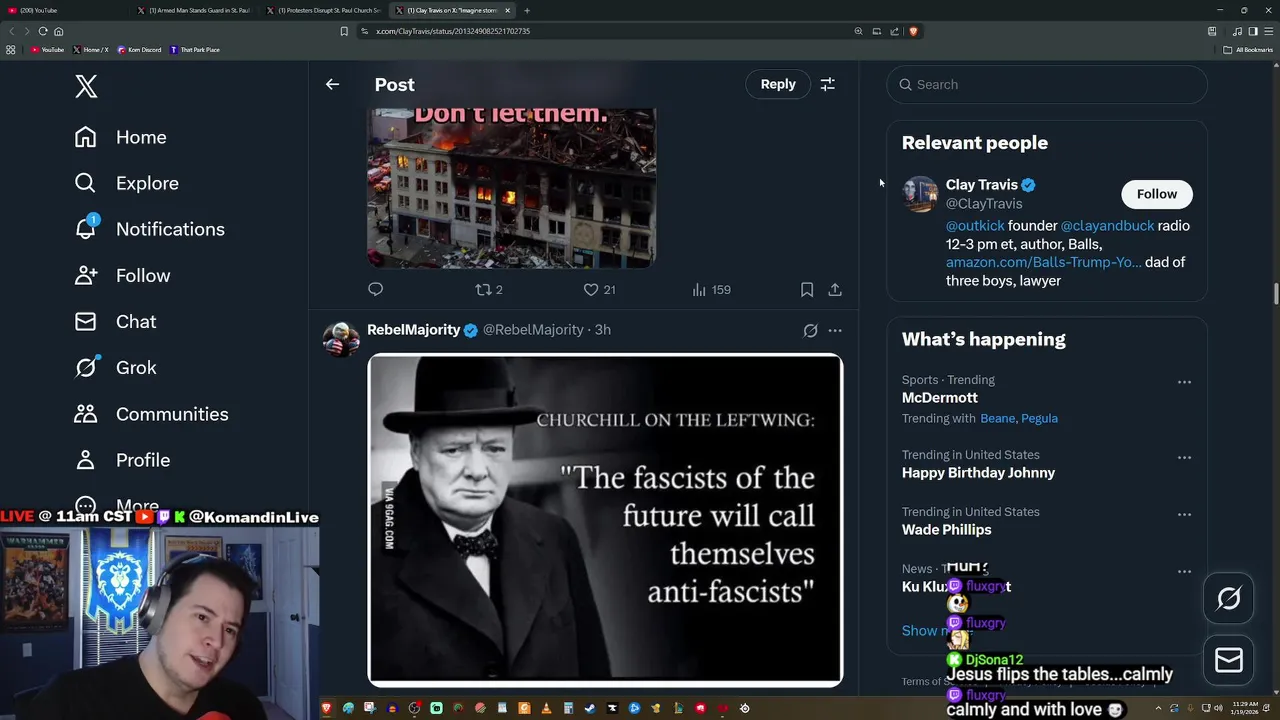The image size is (1280, 720).
Task: Click Grok explain icon on RebelMajority reply
Action: (810, 330)
